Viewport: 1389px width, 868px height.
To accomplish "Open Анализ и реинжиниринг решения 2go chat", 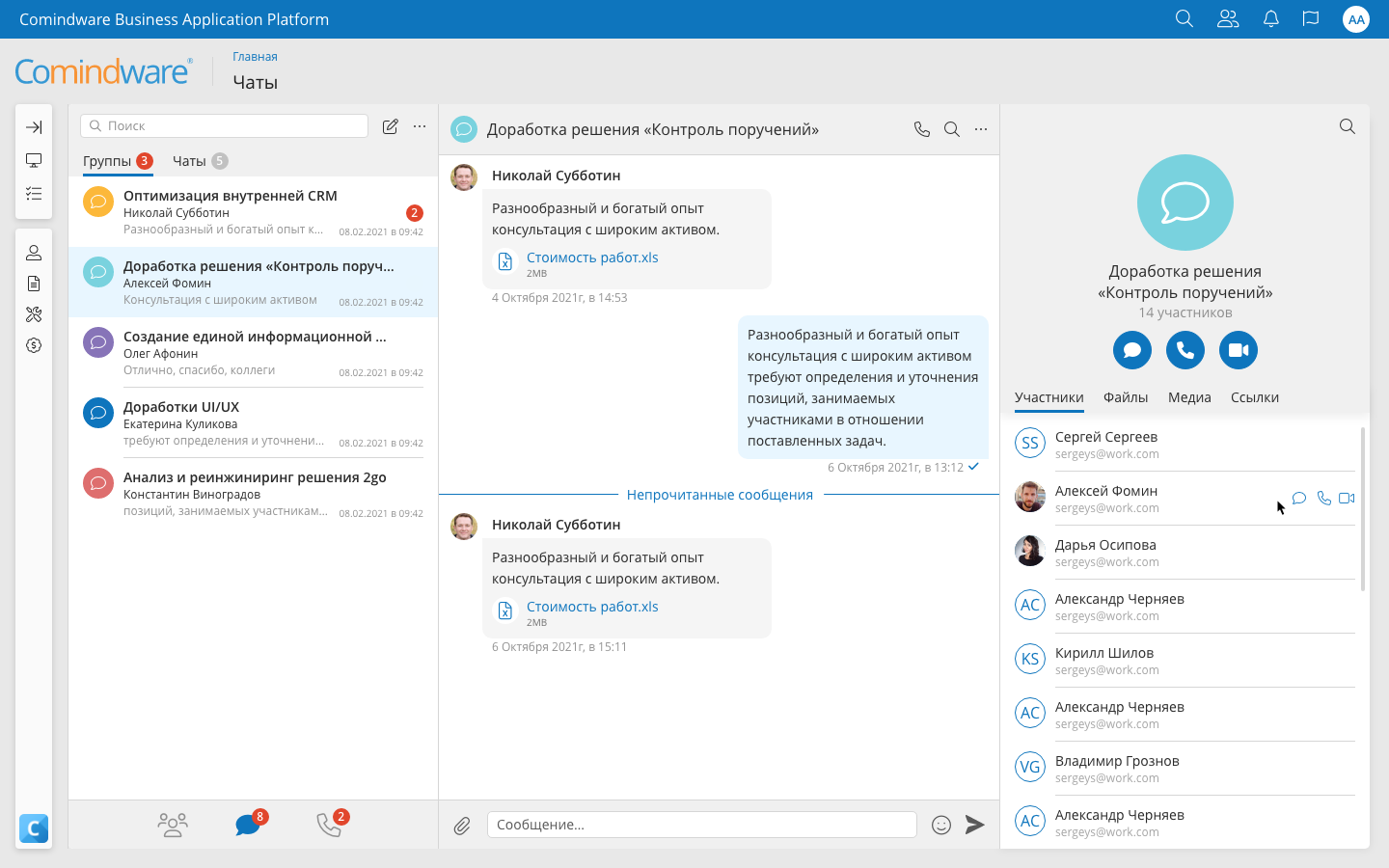I will [253, 493].
